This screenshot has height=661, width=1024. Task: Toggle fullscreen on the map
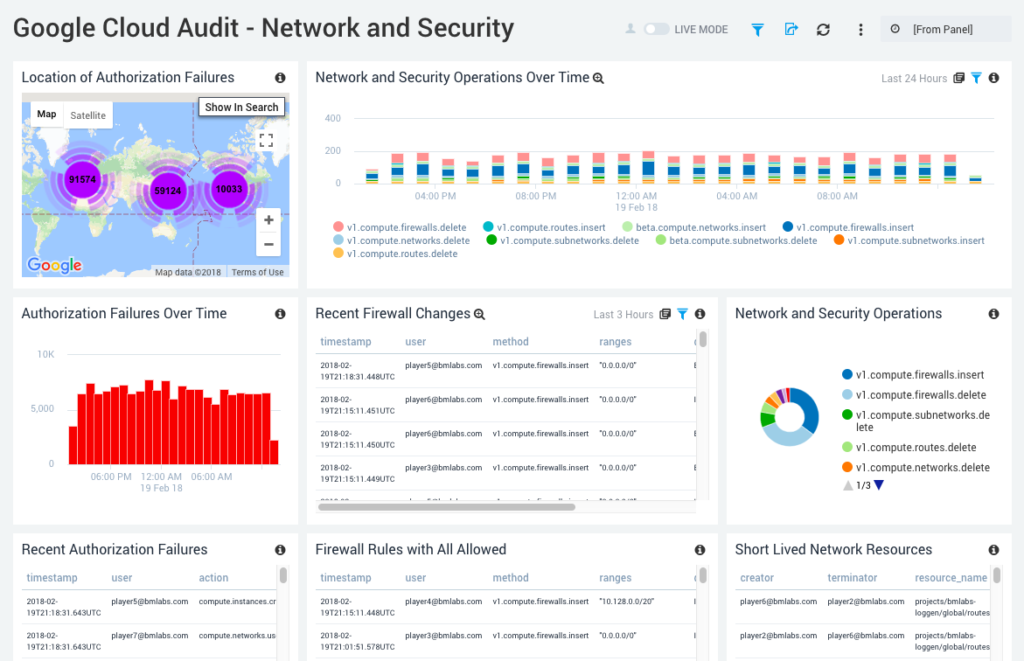[266, 140]
